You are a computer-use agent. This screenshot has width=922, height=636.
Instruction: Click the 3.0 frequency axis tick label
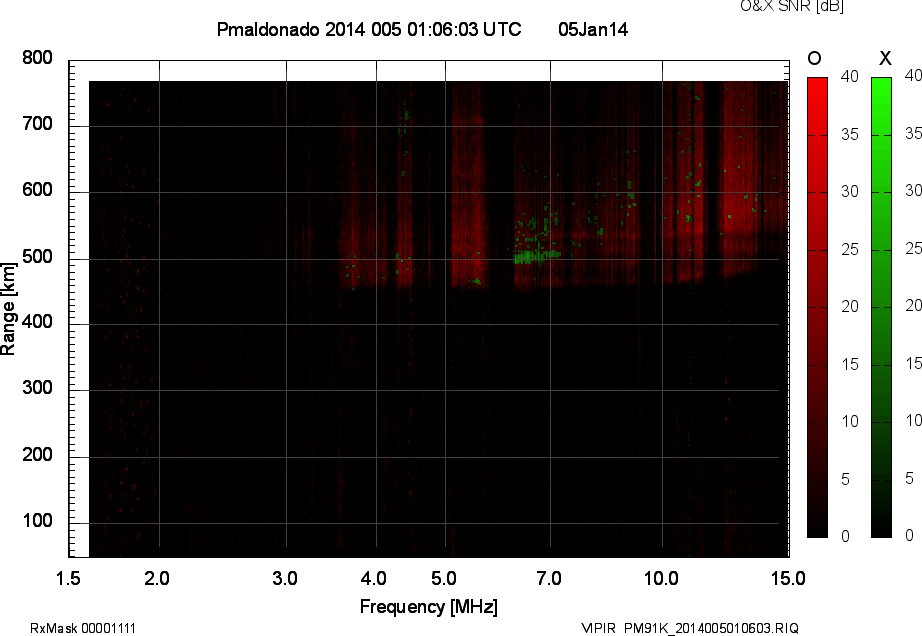tap(286, 578)
